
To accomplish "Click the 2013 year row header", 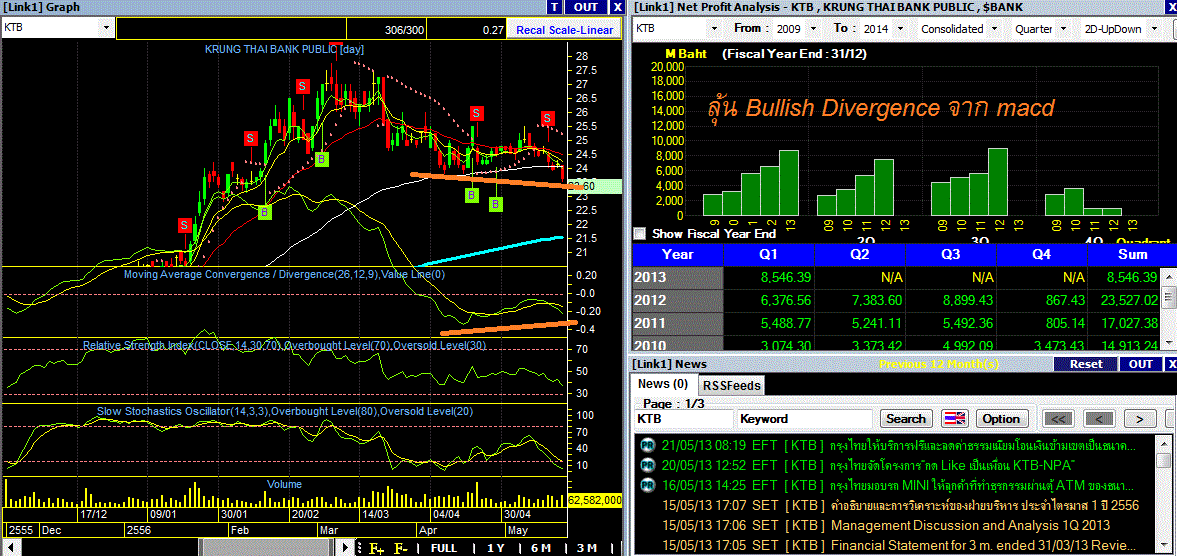I will pyautogui.click(x=678, y=278).
